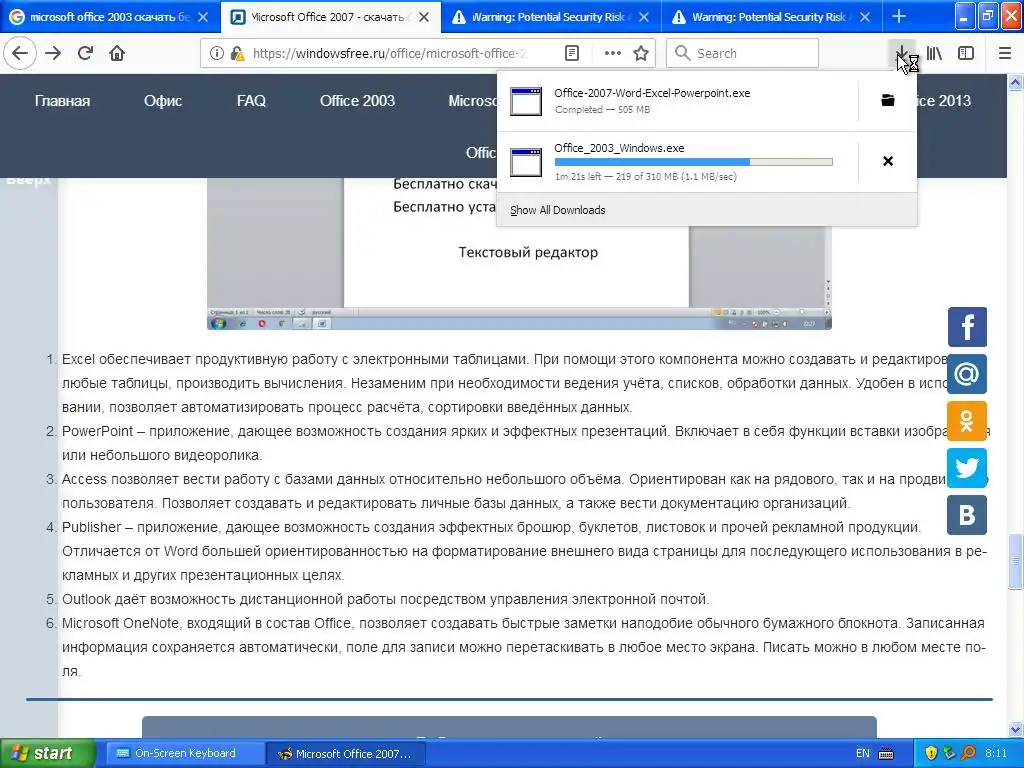Click the magnifier tray icon
1024x768 pixels.
point(967,753)
